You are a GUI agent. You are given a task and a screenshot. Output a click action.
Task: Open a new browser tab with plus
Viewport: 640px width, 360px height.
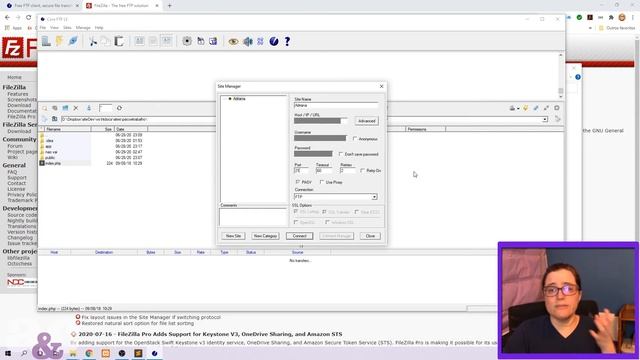pyautogui.click(x=169, y=6)
